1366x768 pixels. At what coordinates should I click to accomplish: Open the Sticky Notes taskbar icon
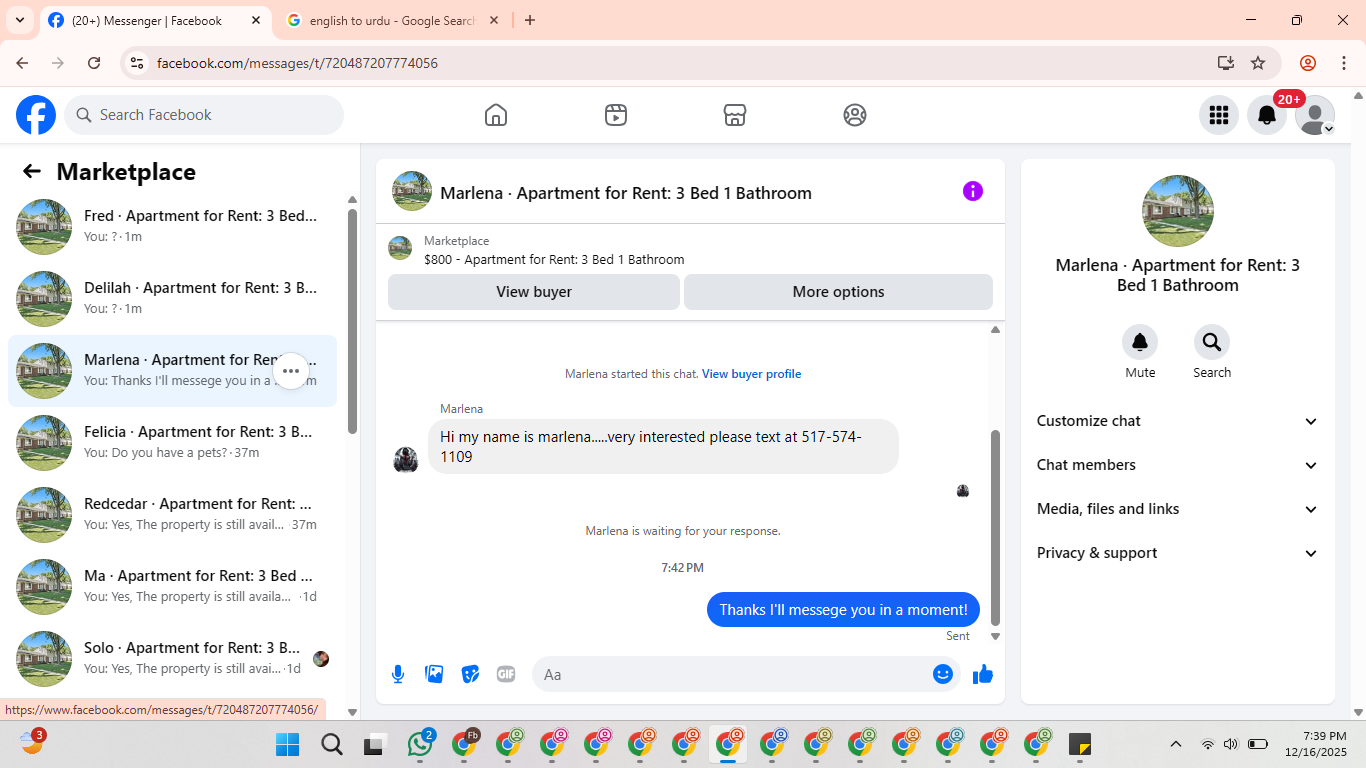pos(1080,744)
